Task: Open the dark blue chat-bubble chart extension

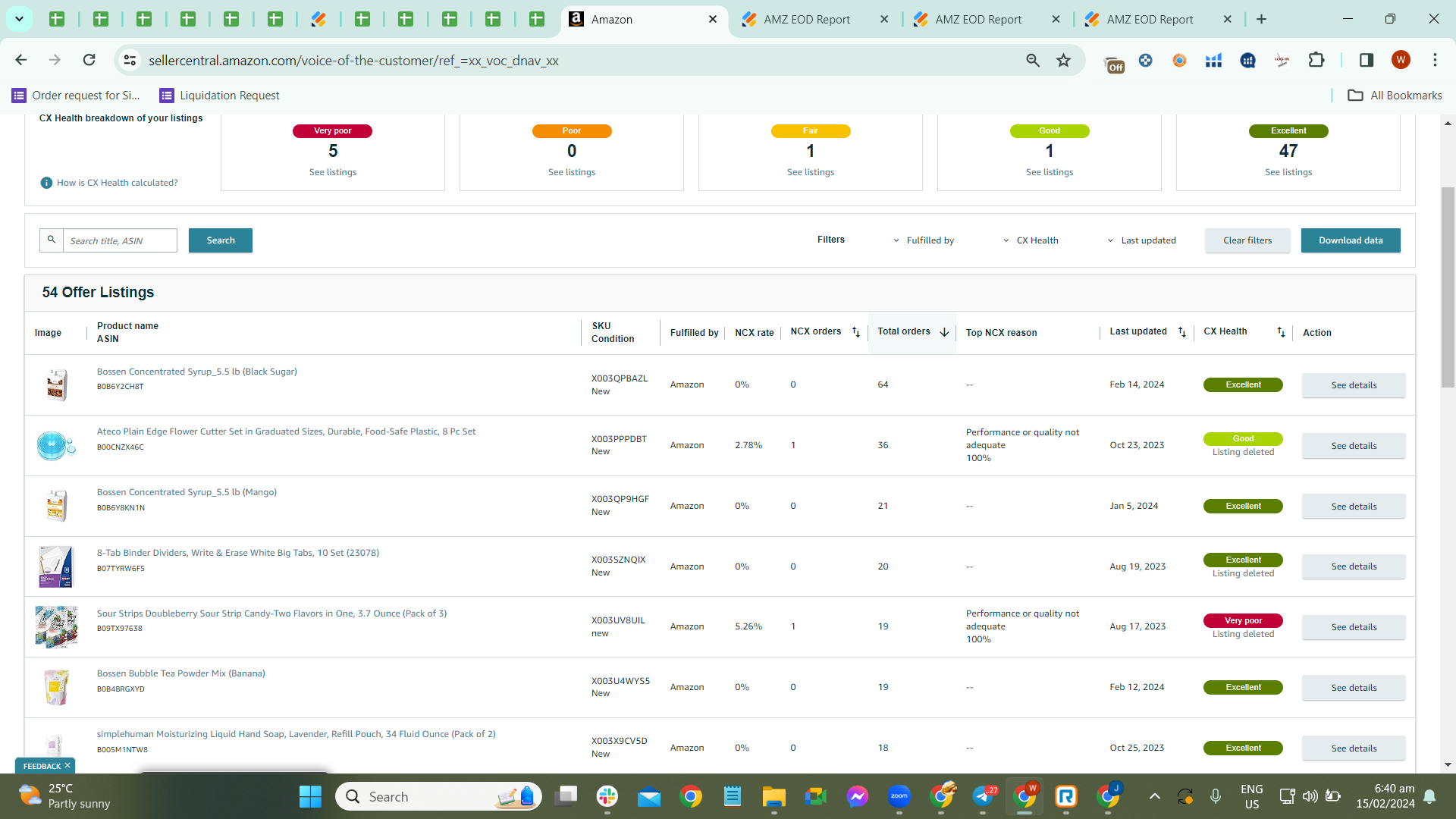Action: [1247, 60]
